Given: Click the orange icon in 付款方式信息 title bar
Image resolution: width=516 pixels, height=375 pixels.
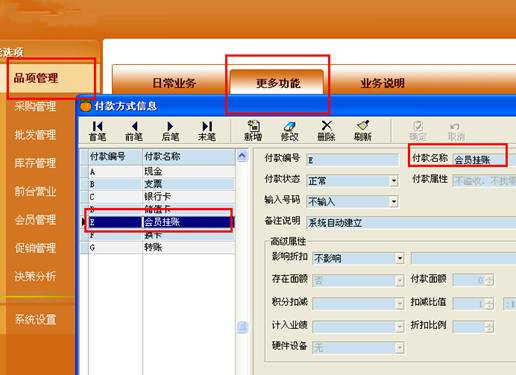Looking at the screenshot, I should tap(86, 106).
